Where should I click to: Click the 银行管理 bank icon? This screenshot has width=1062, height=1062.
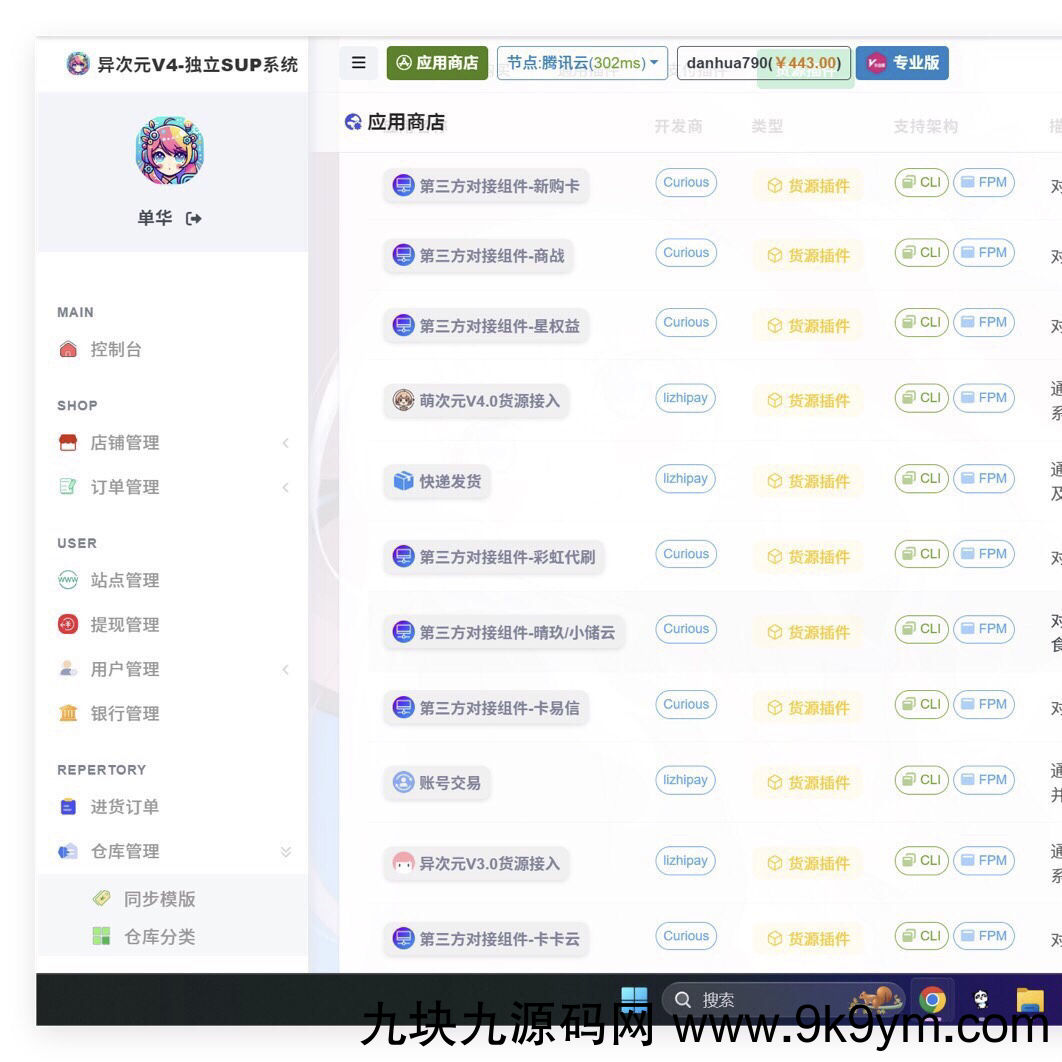[x=68, y=713]
